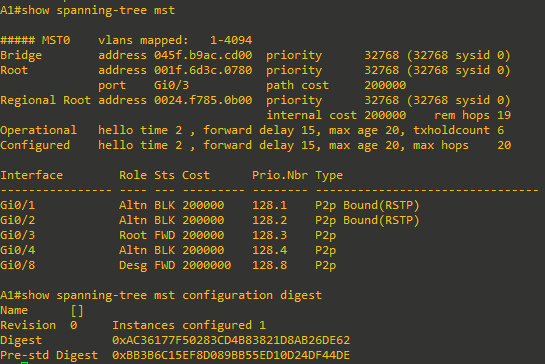Viewport: 545px width, 364px height.
Task: Select the Pre-std Digest value 0xBB3B6C15...
Action: click(231, 355)
